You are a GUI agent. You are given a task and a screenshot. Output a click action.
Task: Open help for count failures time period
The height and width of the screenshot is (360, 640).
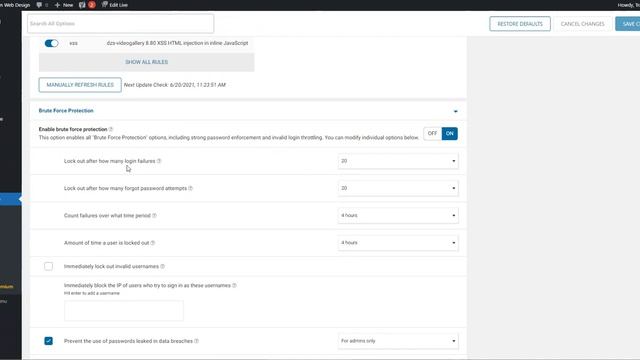pos(154,216)
